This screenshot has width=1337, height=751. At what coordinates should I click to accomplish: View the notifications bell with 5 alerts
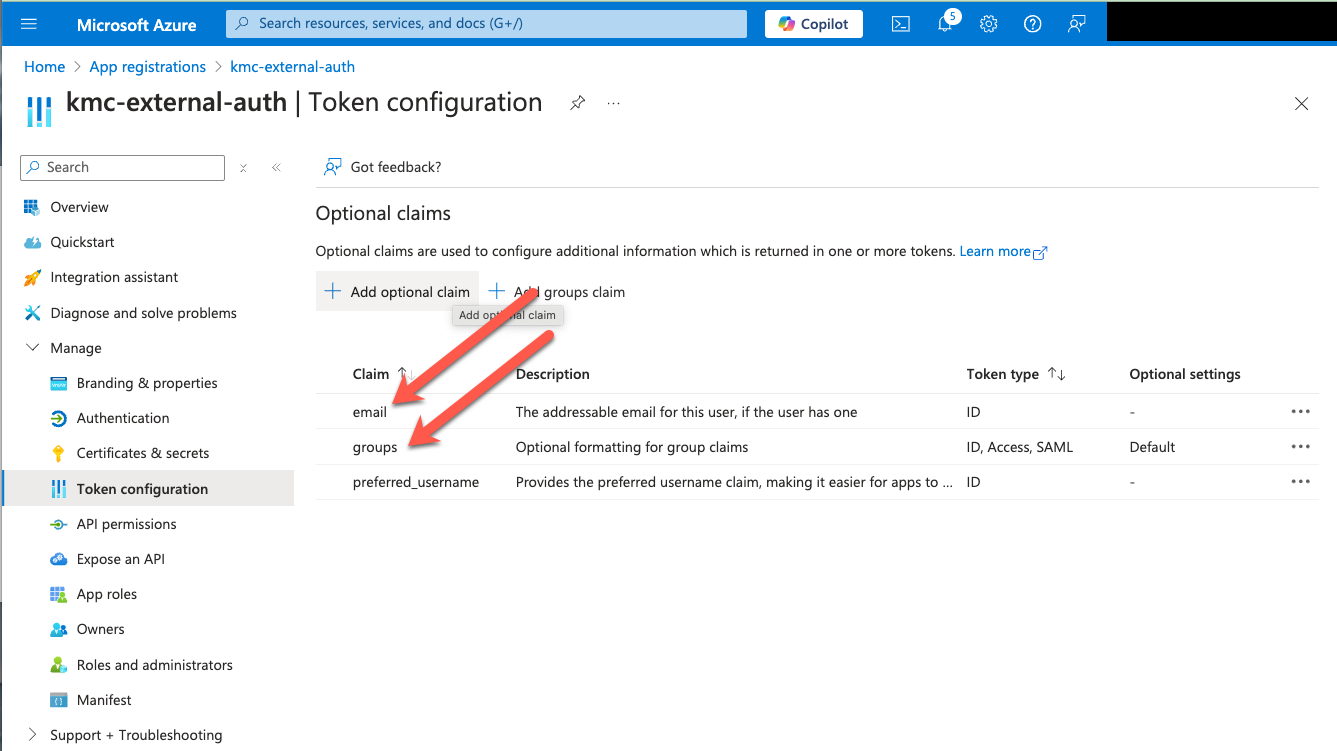[x=944, y=23]
